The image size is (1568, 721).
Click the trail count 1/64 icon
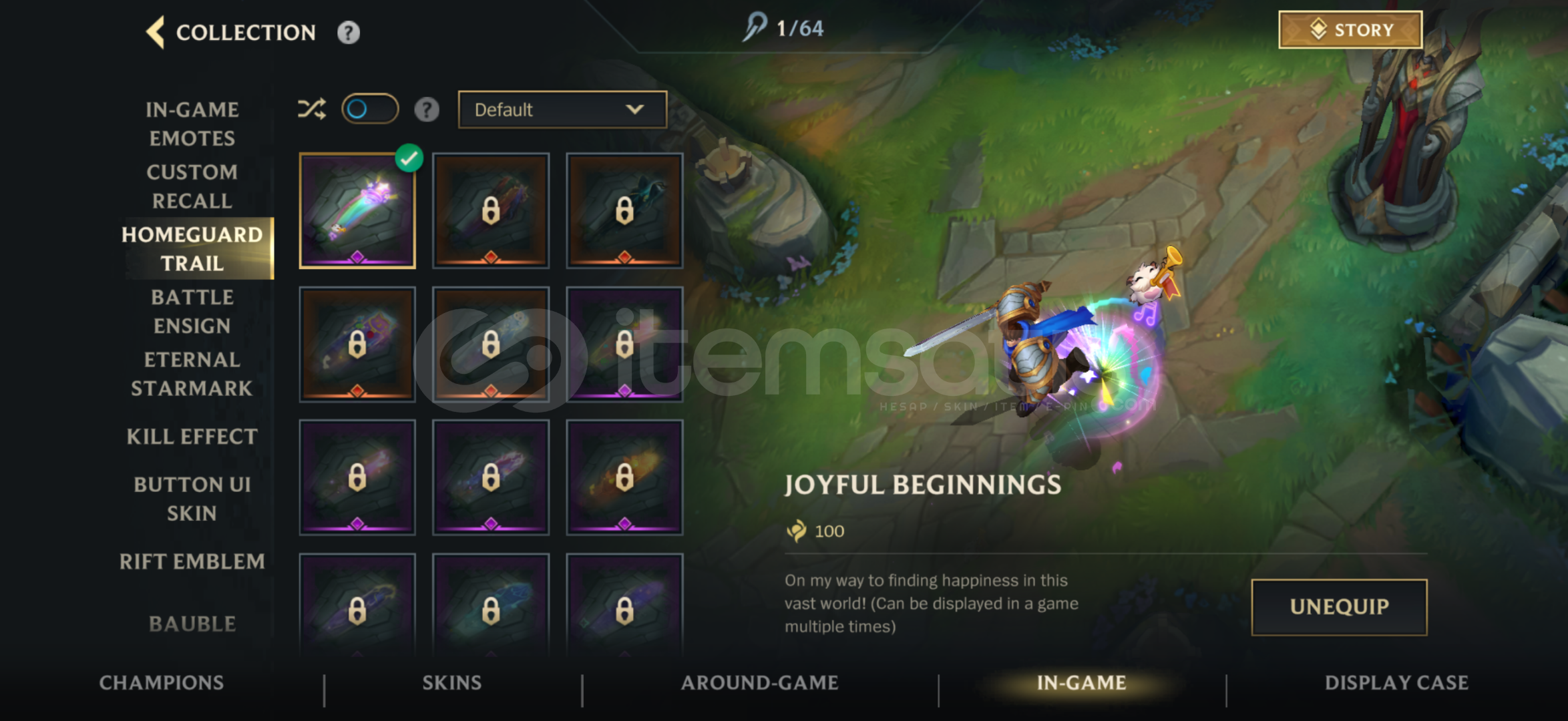[x=755, y=27]
